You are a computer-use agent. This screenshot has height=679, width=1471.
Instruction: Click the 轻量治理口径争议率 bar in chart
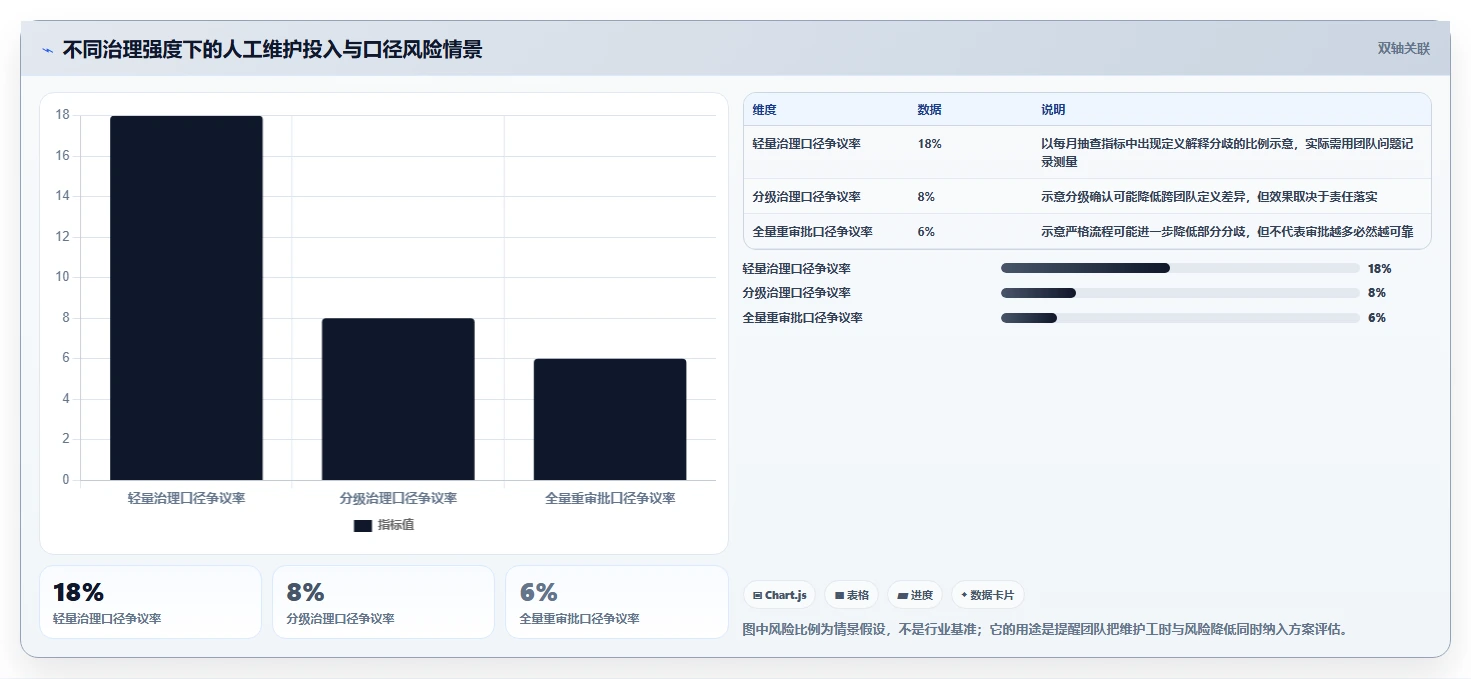point(186,298)
